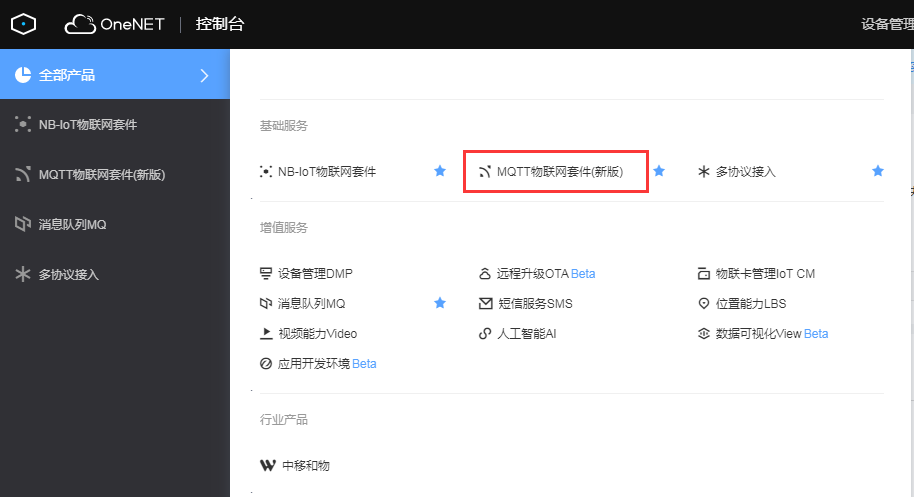This screenshot has width=914, height=497.
Task: Select 全部产品 in the sidebar
Action: pyautogui.click(x=115, y=74)
